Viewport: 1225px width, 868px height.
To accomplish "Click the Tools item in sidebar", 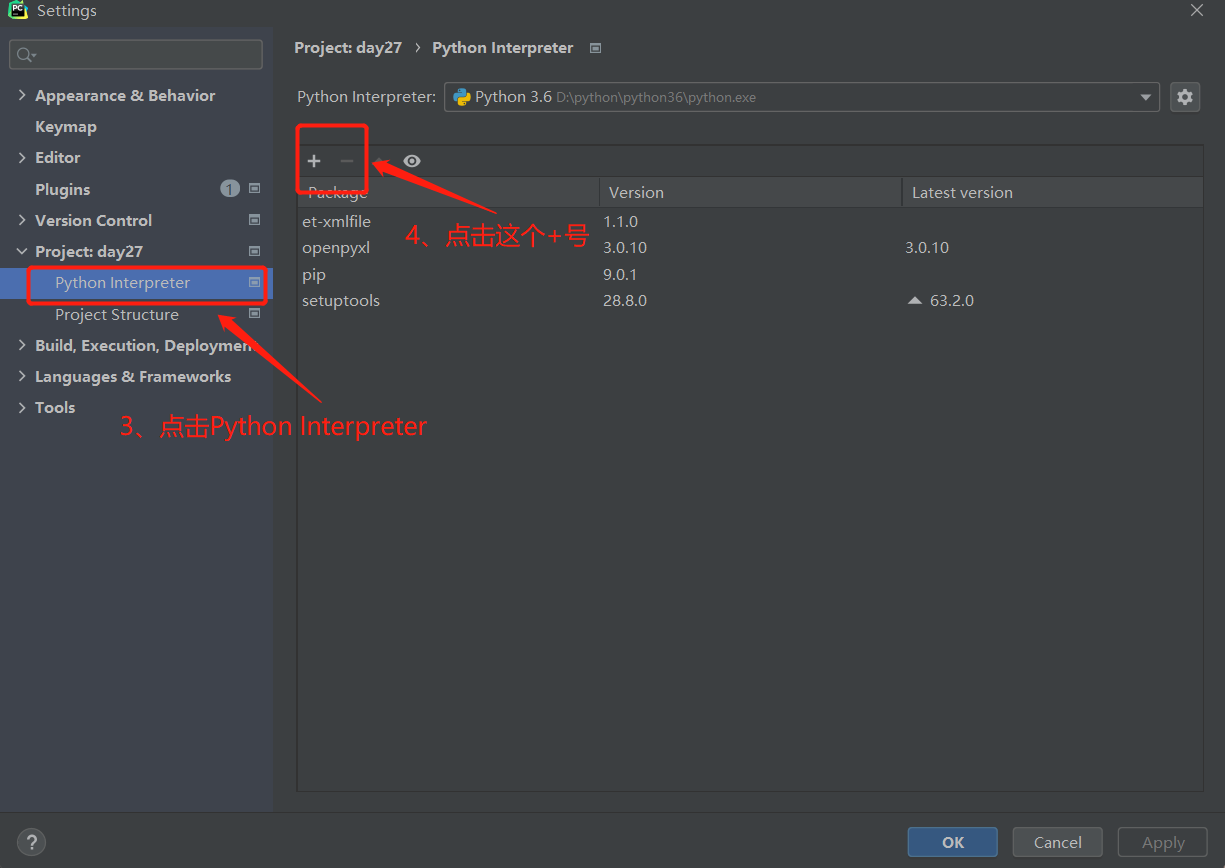I will tap(55, 407).
